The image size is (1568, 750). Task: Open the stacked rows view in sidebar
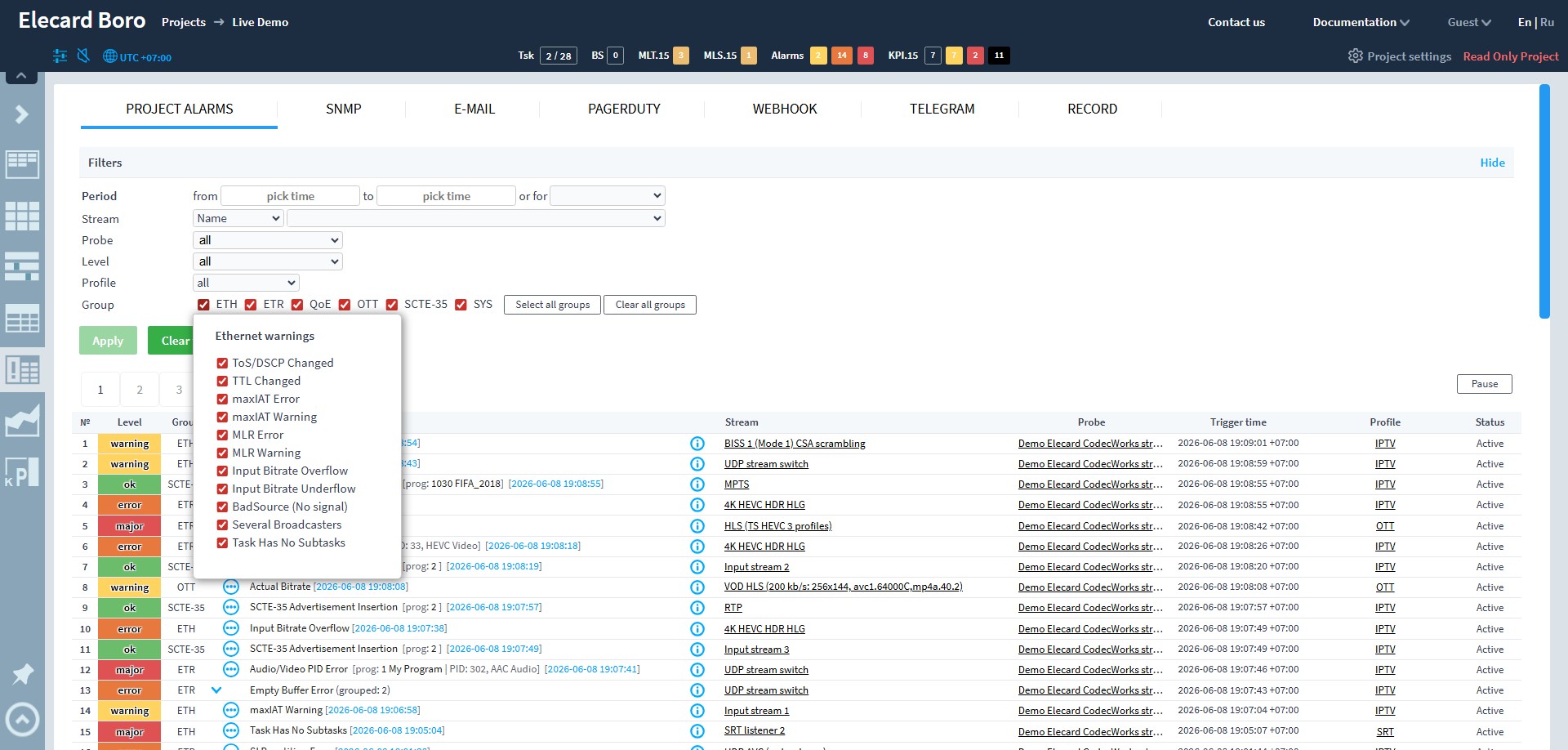tap(22, 266)
